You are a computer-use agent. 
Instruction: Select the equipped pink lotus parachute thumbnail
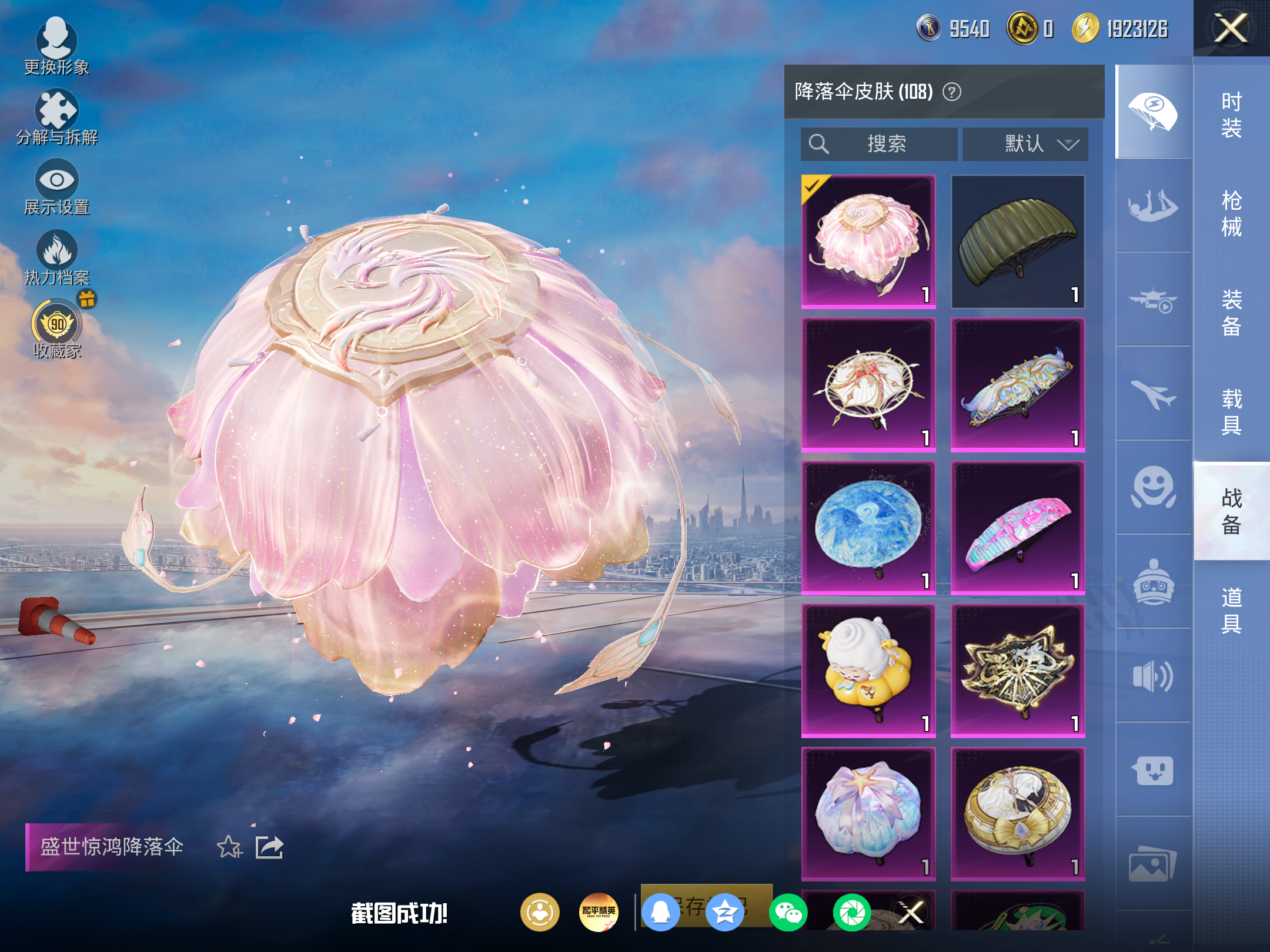pos(868,242)
